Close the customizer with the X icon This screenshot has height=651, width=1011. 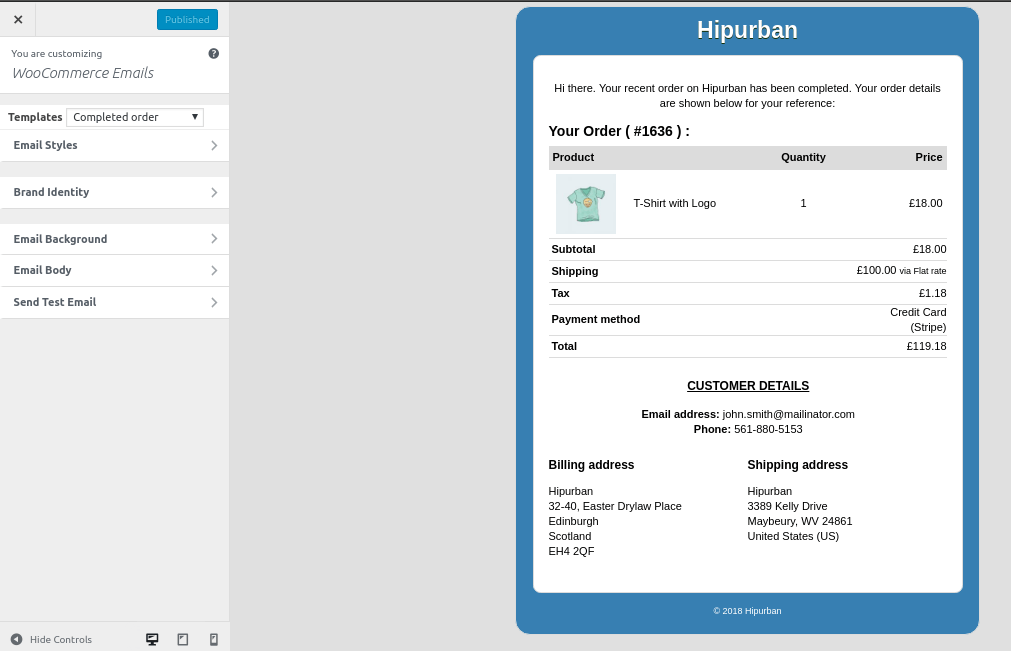18,19
